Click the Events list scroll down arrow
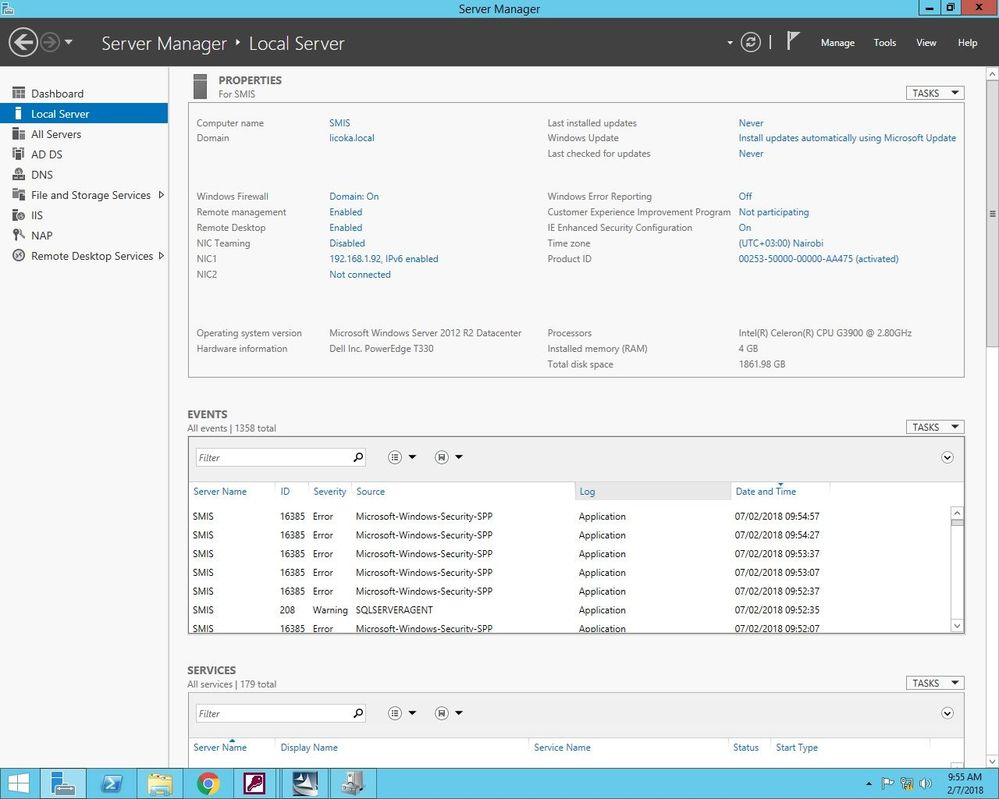Screen dimensions: 999x799 click(x=957, y=626)
